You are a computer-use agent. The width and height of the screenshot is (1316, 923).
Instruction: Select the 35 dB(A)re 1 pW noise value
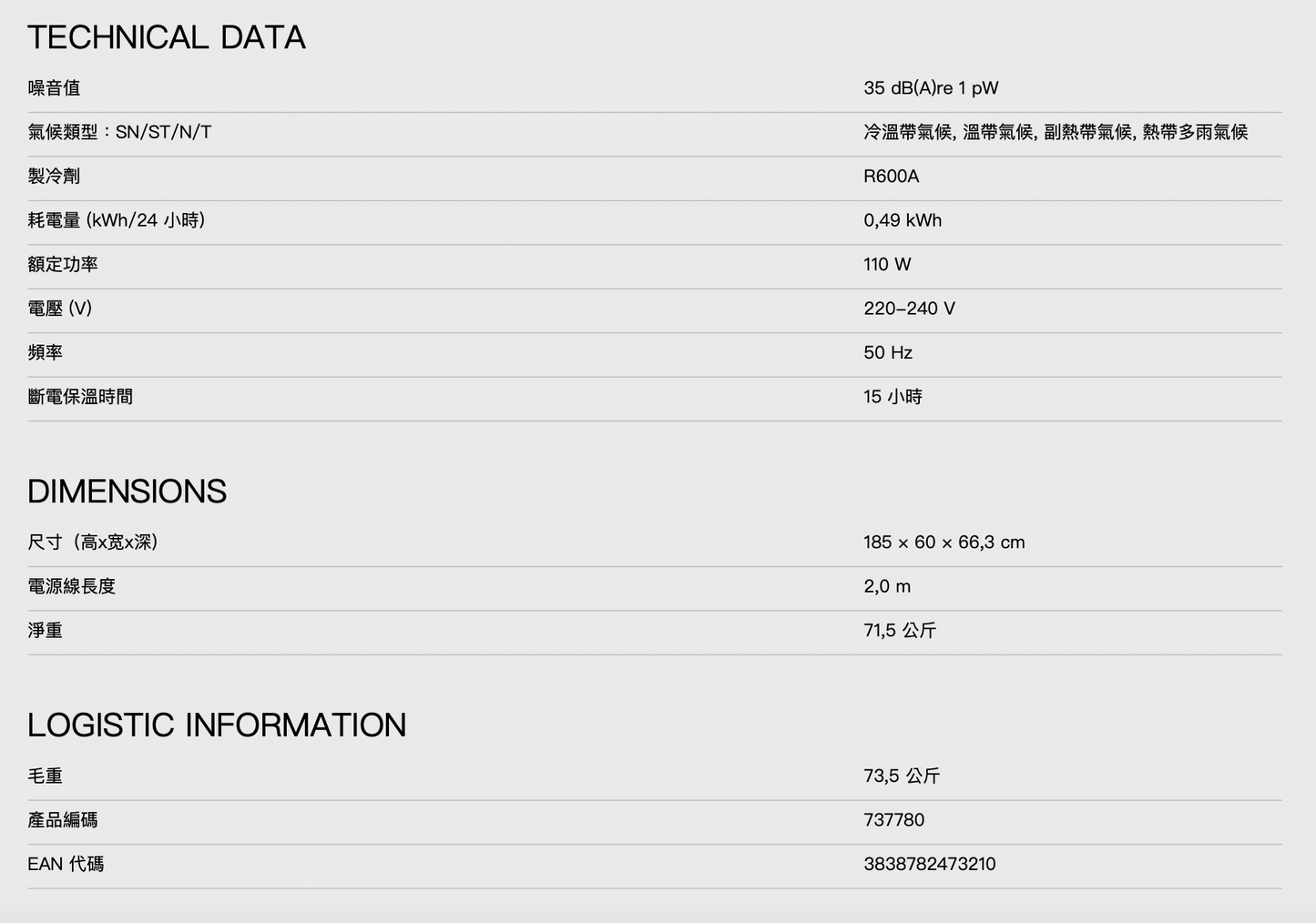pyautogui.click(x=931, y=88)
